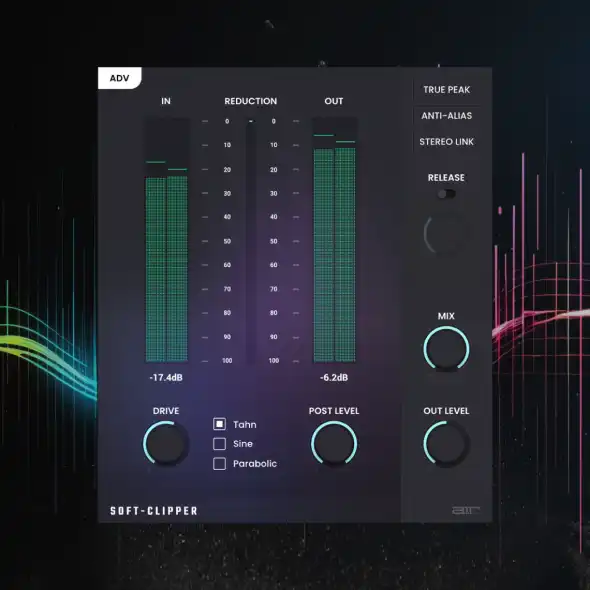Image resolution: width=590 pixels, height=590 pixels.
Task: Check the Sine clipping mode checkbox
Action: (x=219, y=444)
